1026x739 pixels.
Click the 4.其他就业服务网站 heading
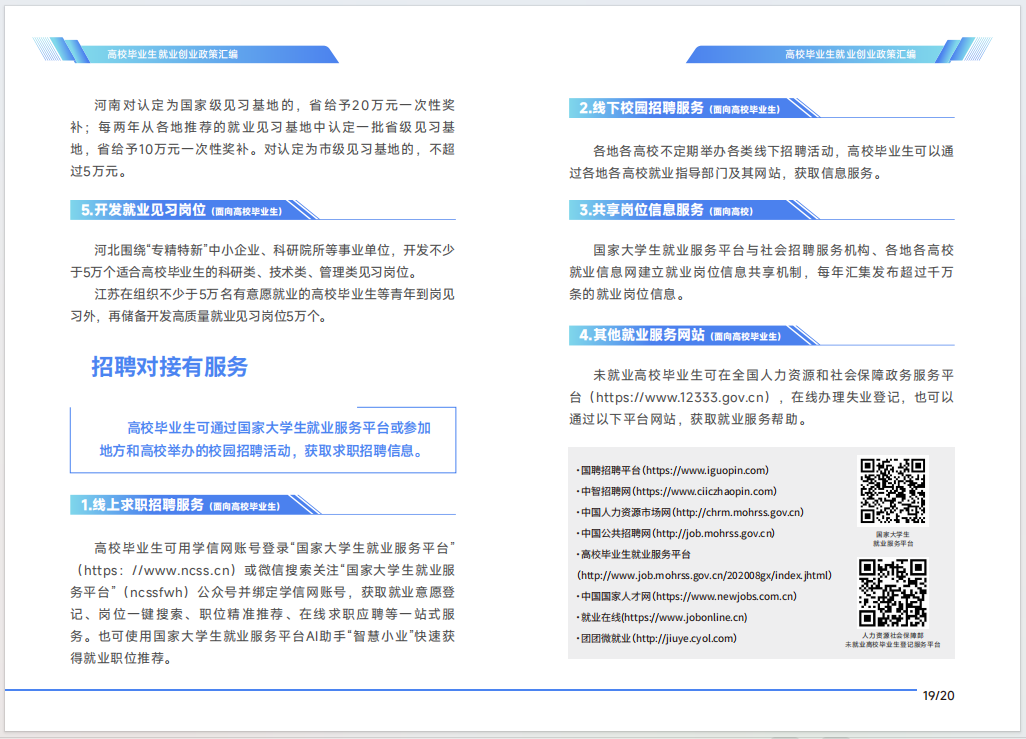pos(642,335)
